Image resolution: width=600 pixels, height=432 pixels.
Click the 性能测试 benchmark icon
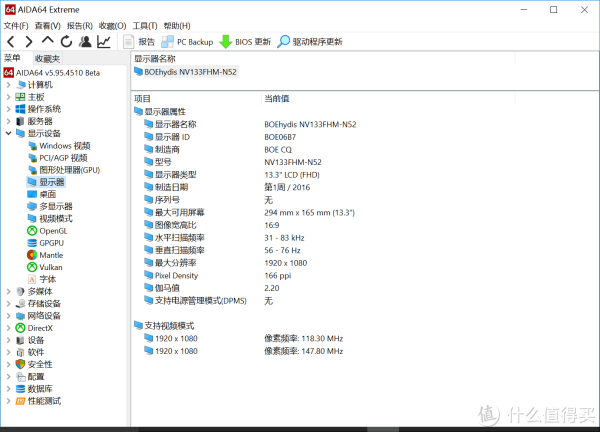pos(20,401)
